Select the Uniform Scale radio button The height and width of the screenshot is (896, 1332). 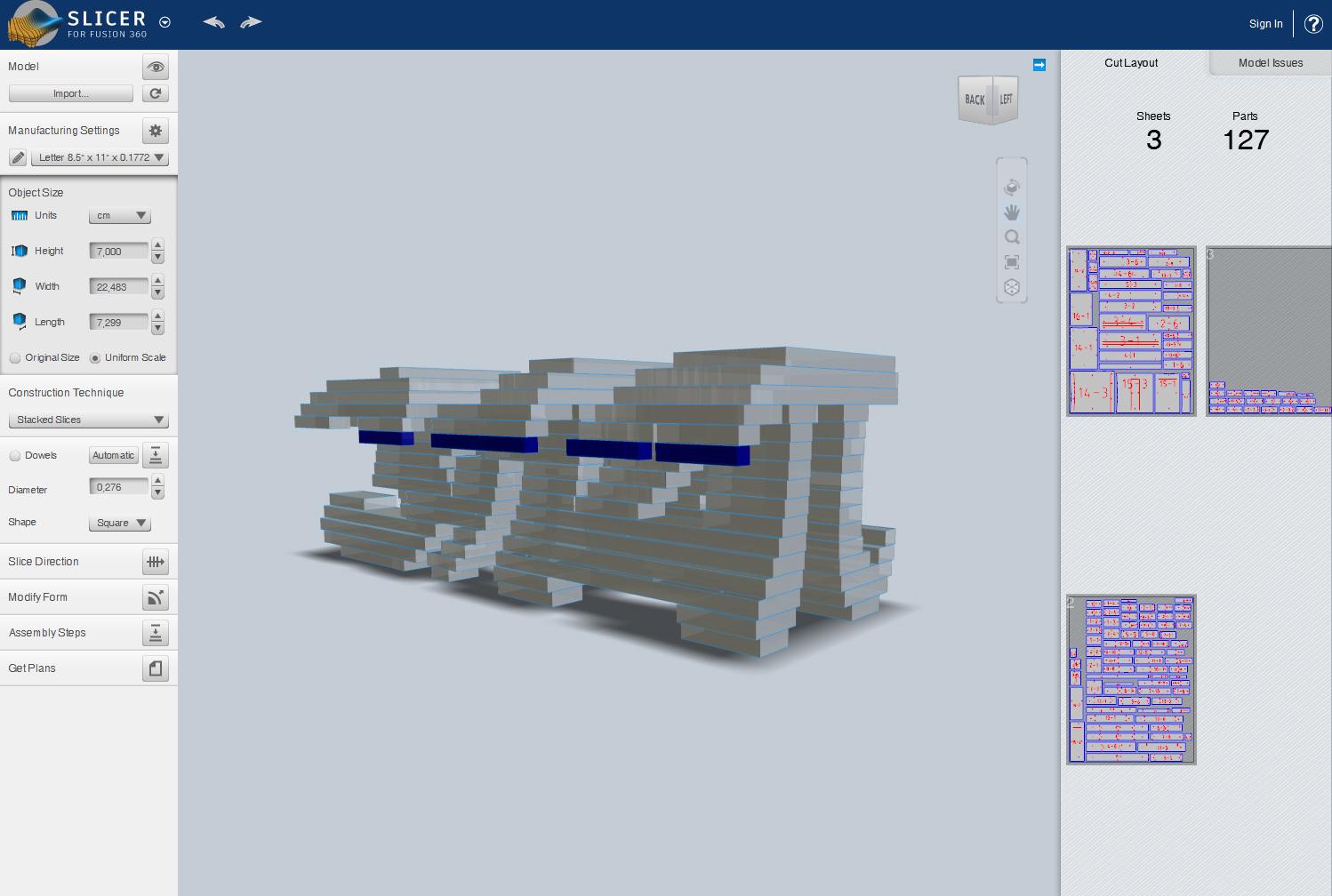(x=95, y=358)
